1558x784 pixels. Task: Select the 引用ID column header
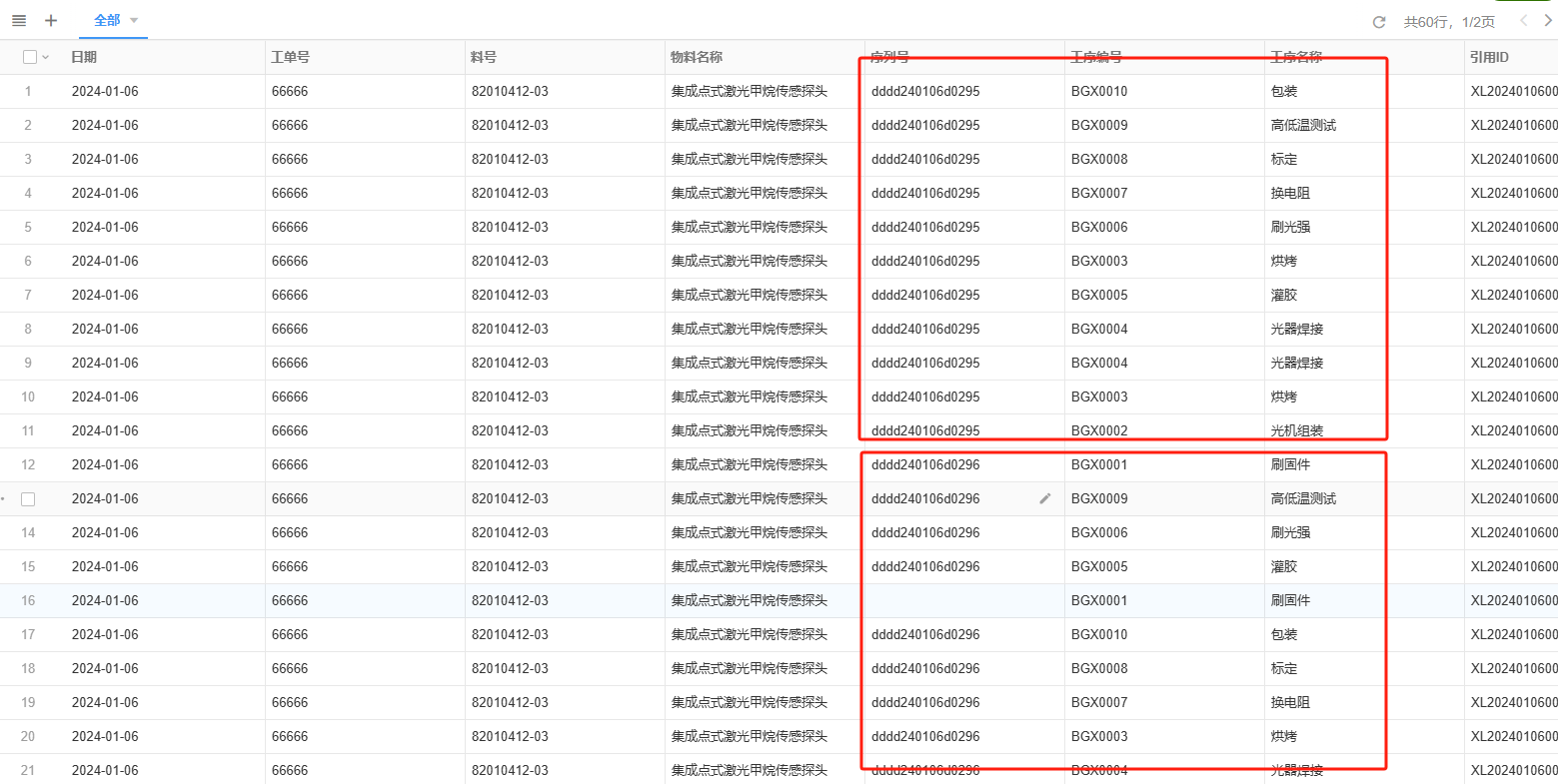(1489, 57)
